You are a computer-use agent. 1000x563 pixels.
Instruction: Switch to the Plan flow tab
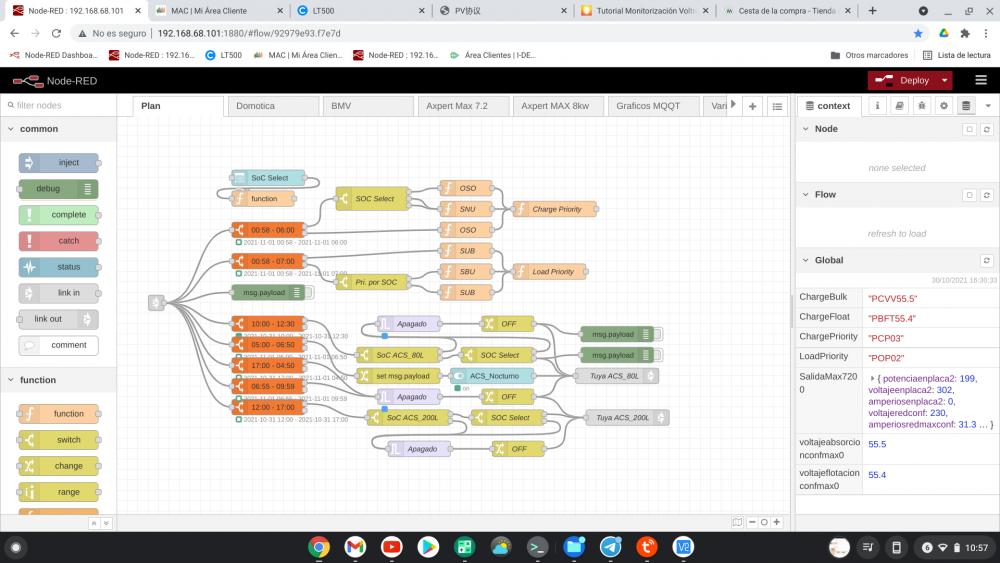(x=179, y=106)
